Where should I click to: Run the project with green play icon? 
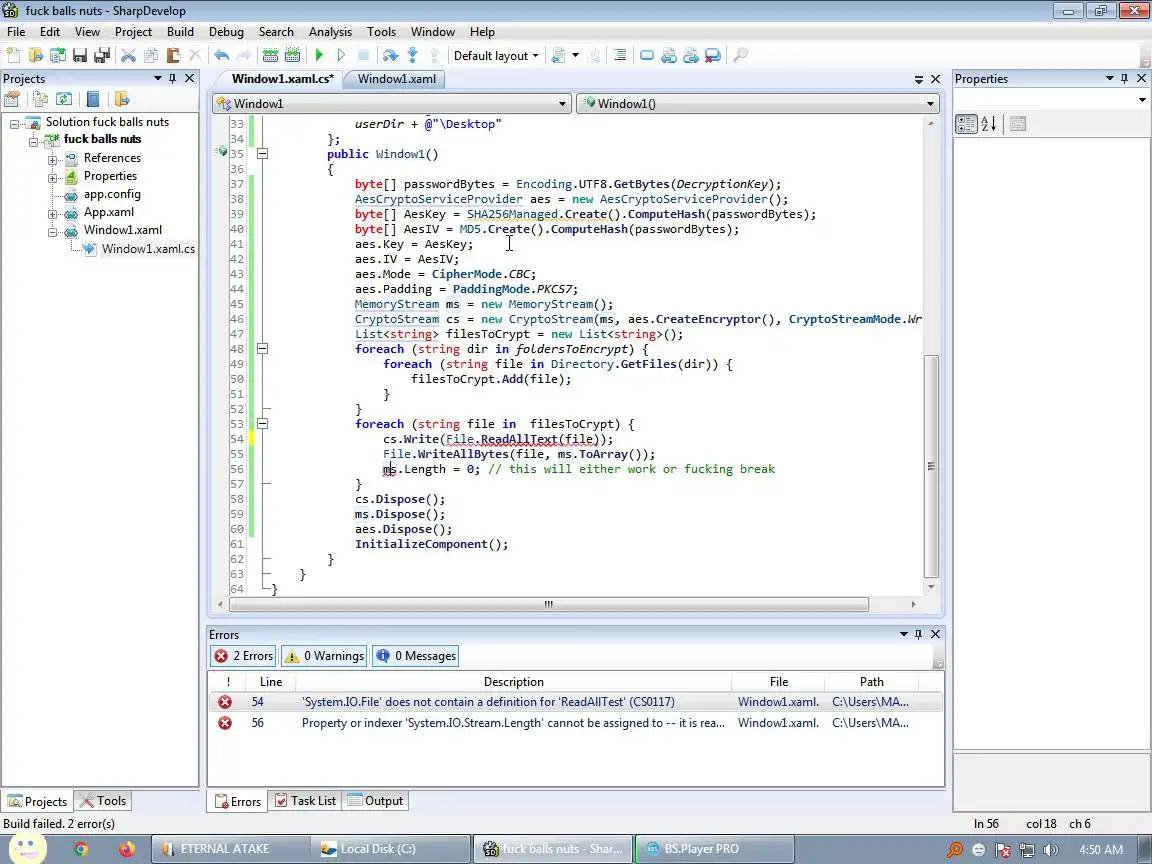click(x=319, y=55)
